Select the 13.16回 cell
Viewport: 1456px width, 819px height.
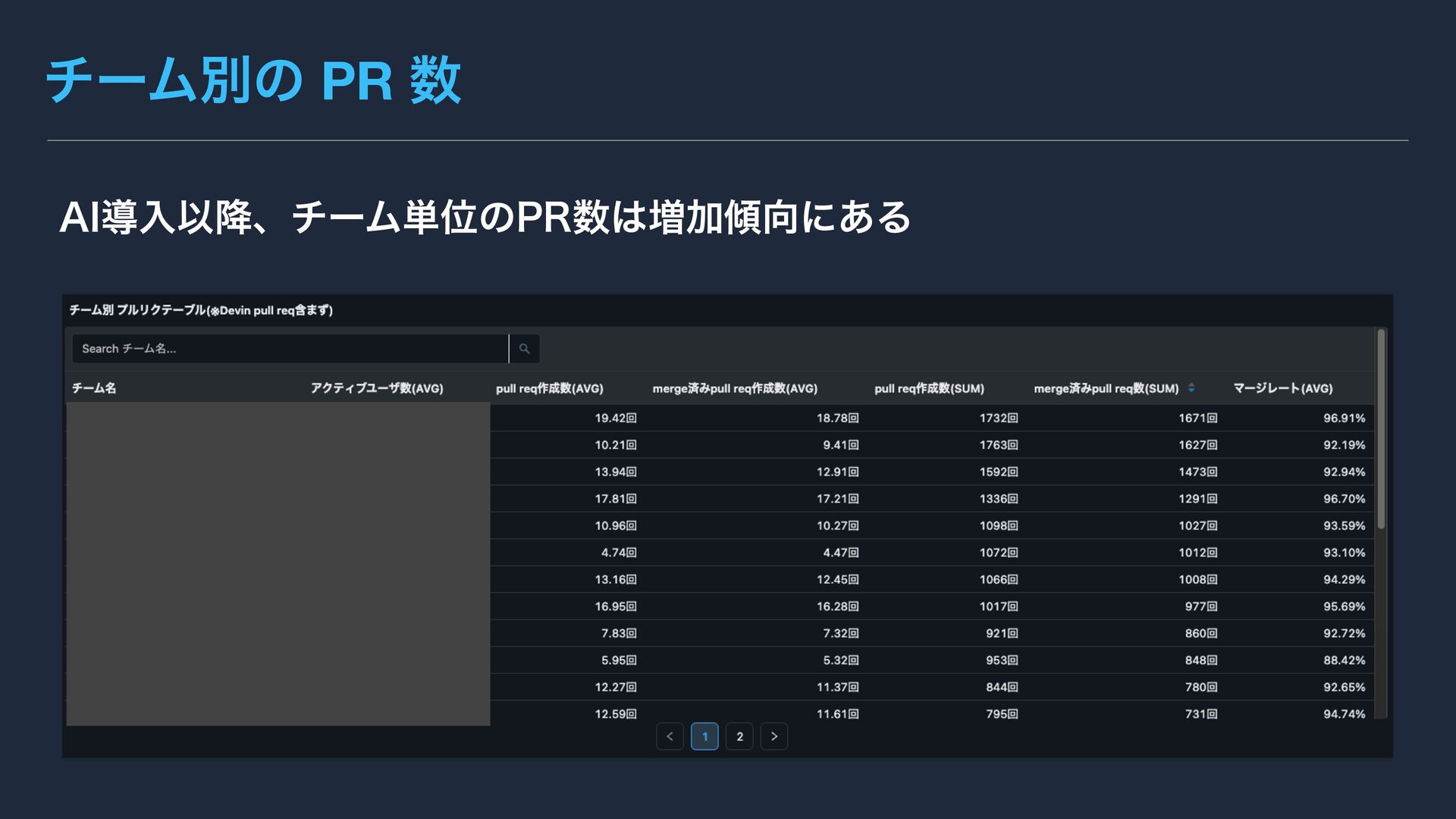click(x=616, y=579)
